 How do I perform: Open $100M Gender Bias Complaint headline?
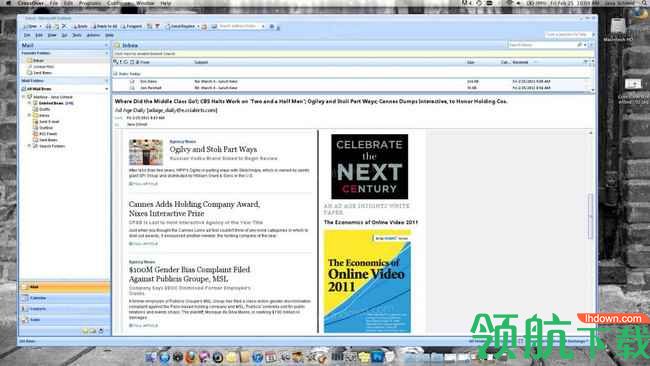[x=189, y=274]
